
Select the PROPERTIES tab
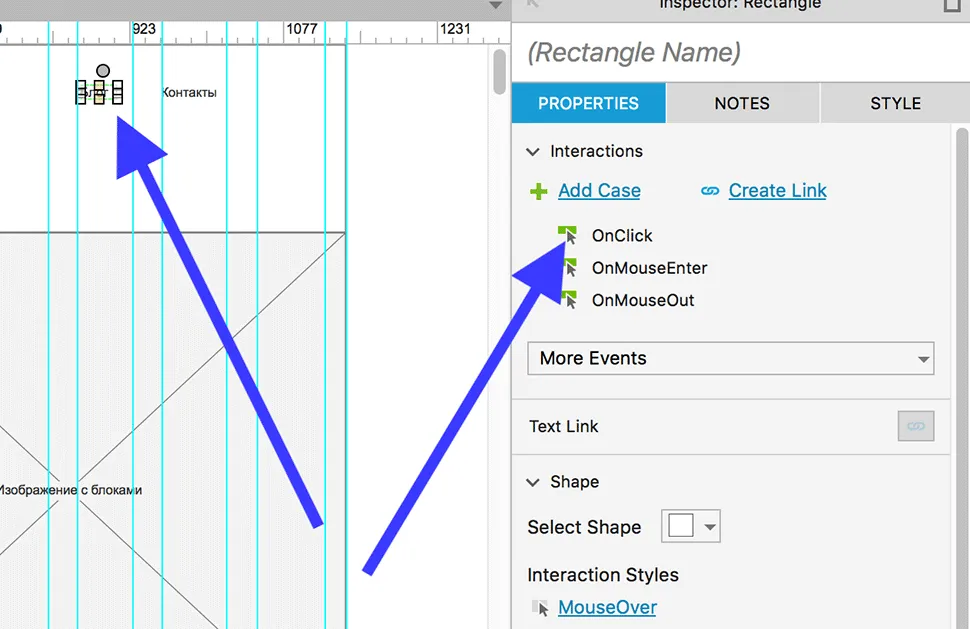click(588, 103)
